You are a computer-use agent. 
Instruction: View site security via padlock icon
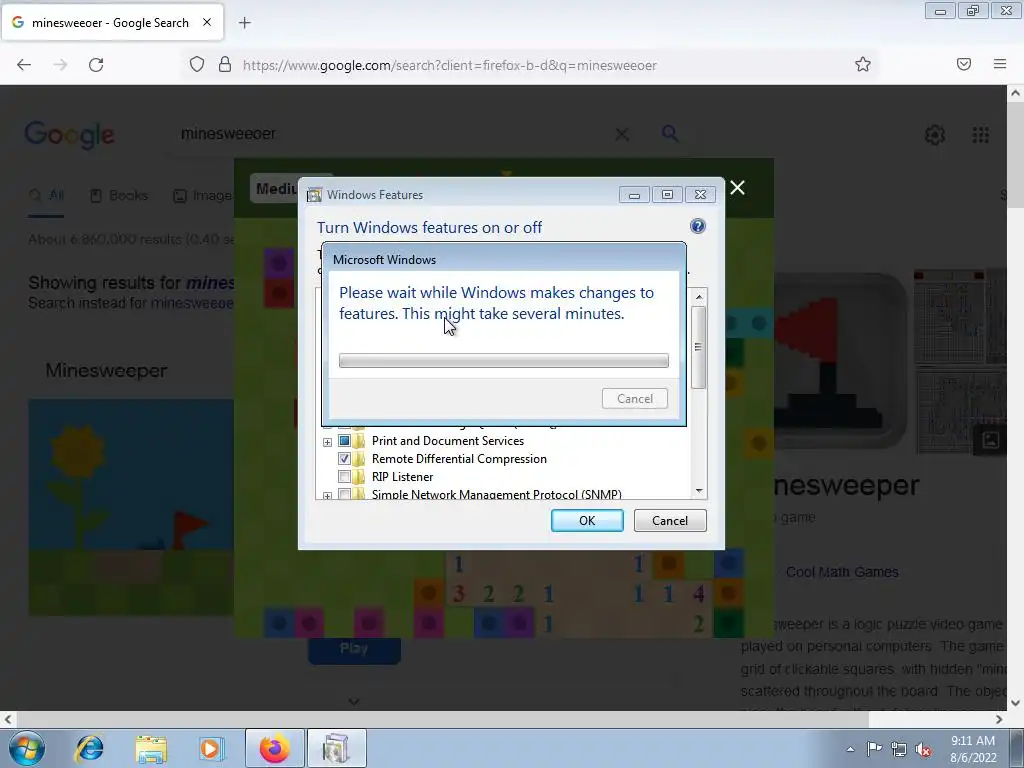[225, 65]
